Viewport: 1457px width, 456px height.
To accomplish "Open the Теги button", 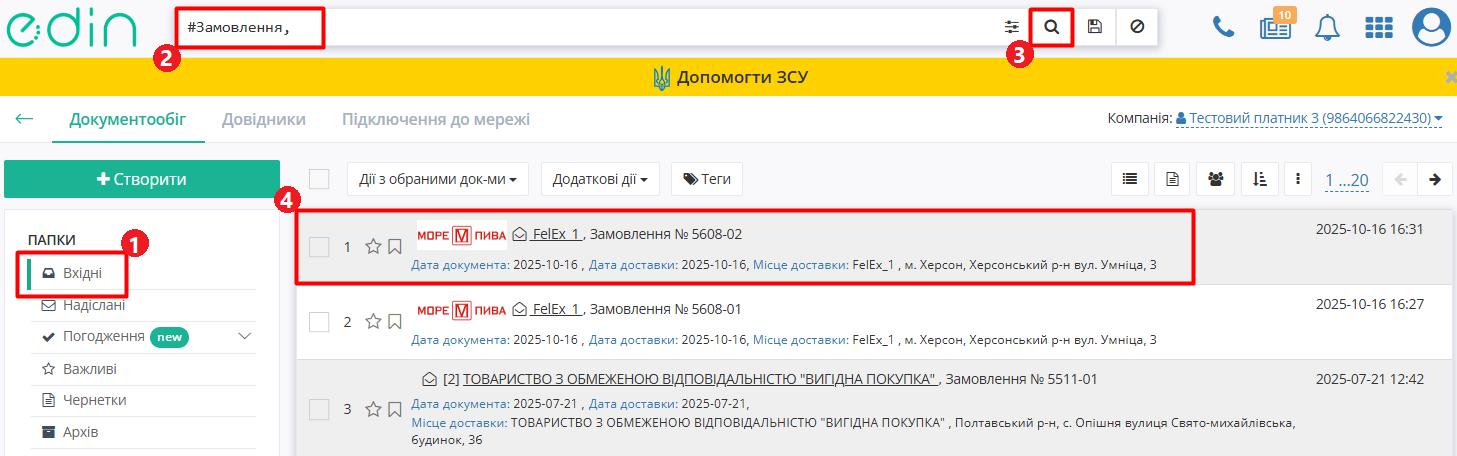I will pos(706,180).
